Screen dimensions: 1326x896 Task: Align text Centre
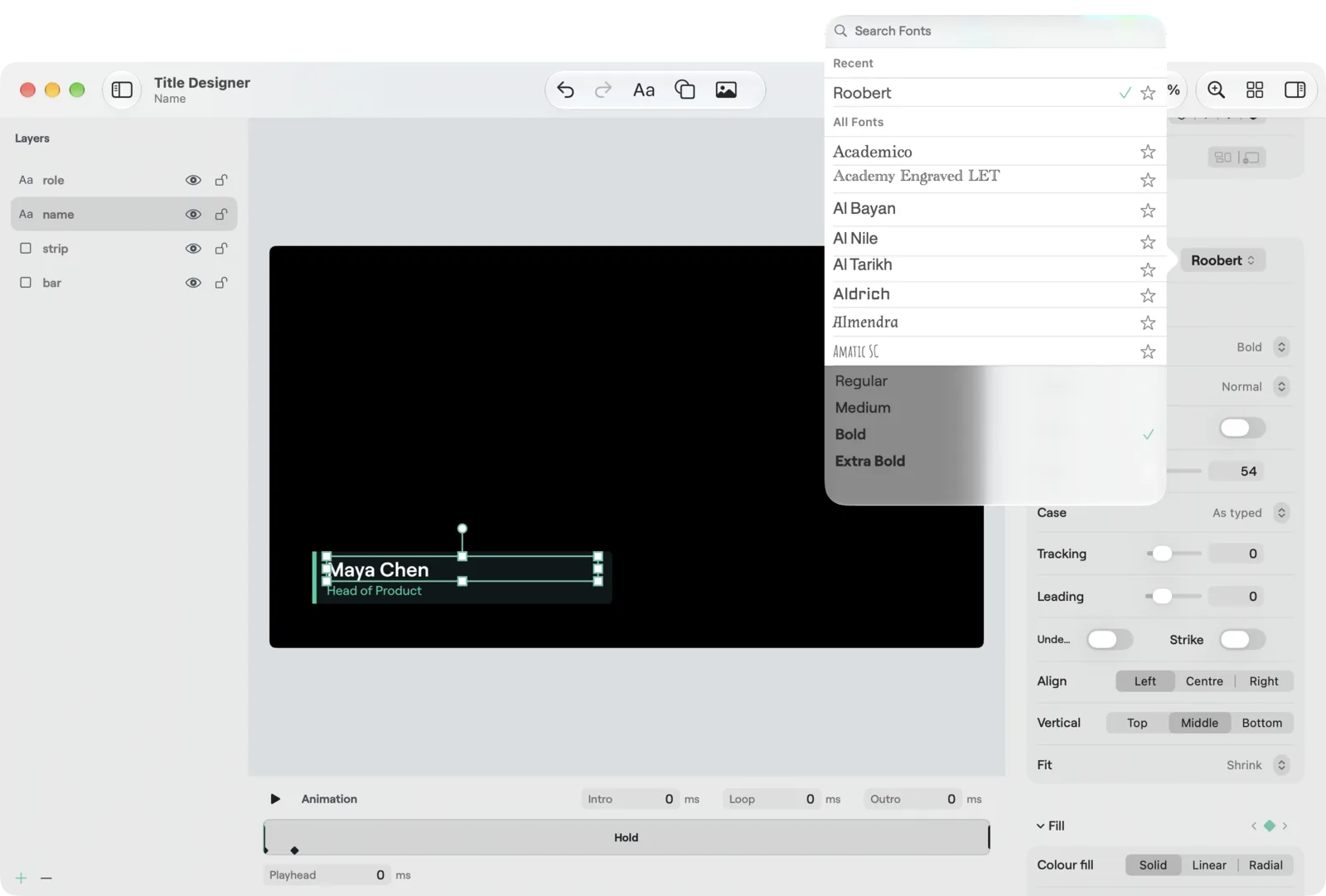coord(1204,681)
